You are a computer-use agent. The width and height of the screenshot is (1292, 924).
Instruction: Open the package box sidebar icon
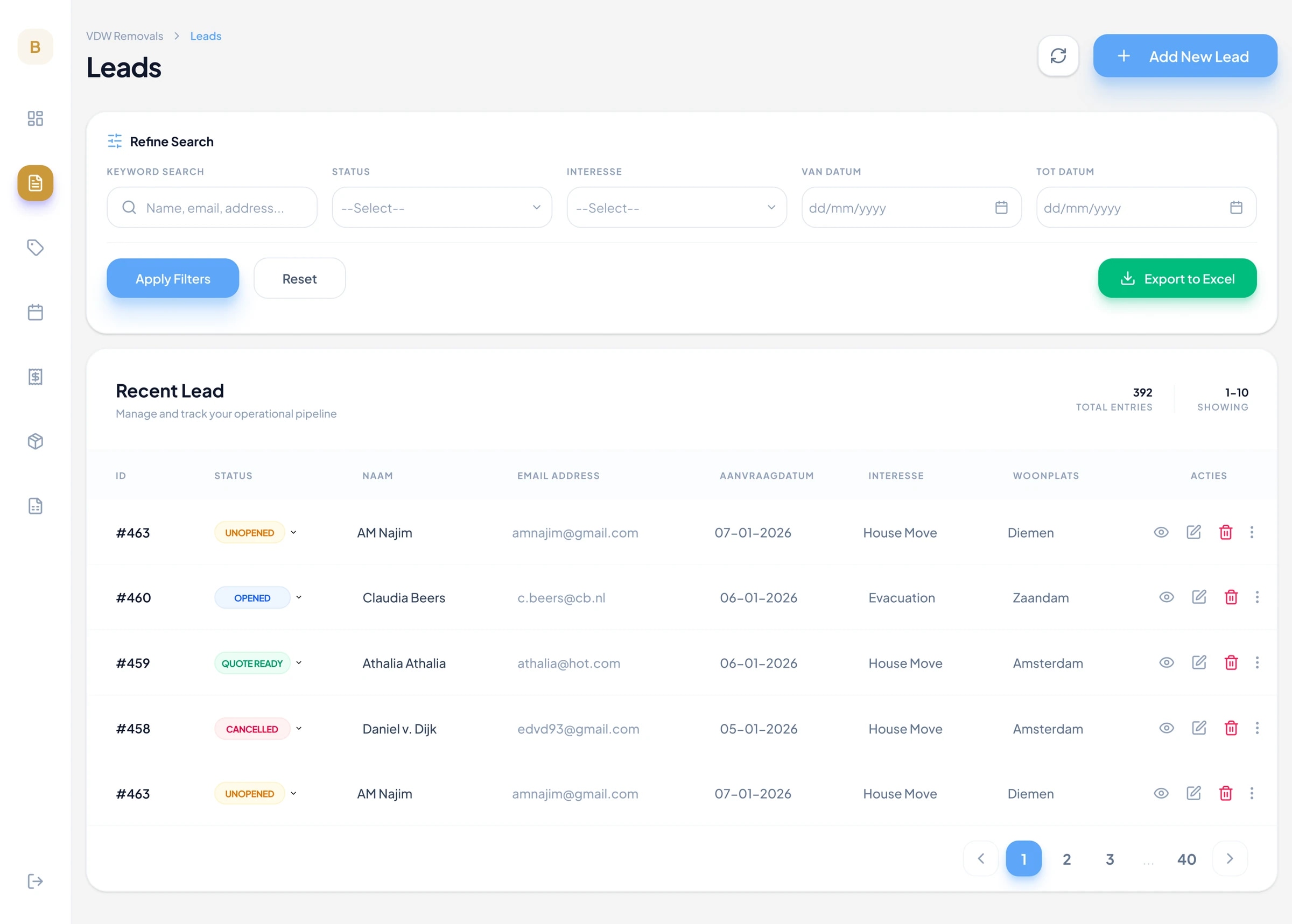[x=36, y=441]
